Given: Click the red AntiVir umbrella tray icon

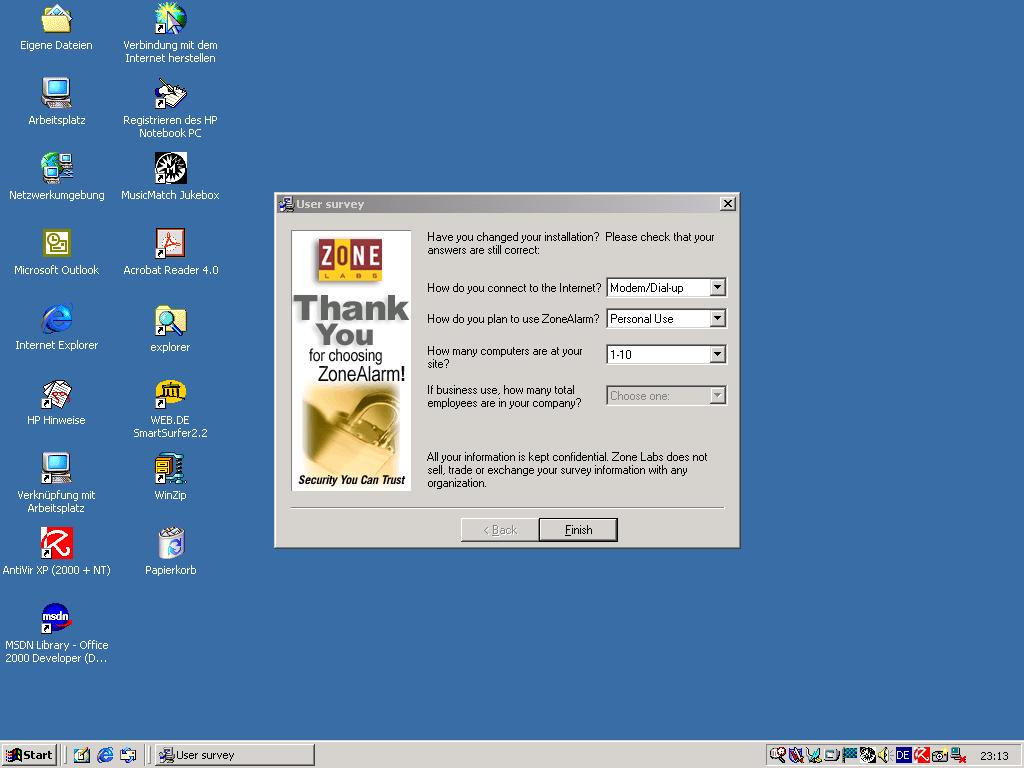Looking at the screenshot, I should click(921, 755).
